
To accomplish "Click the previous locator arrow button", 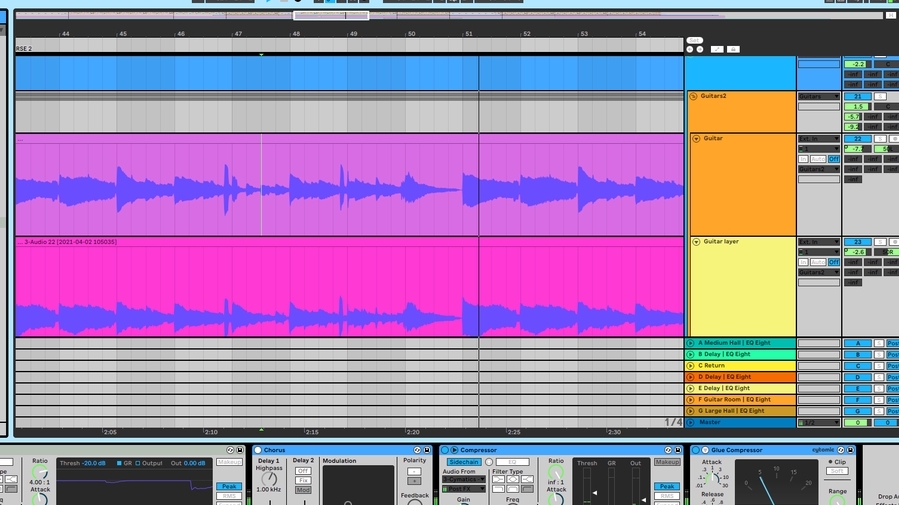I will point(690,49).
